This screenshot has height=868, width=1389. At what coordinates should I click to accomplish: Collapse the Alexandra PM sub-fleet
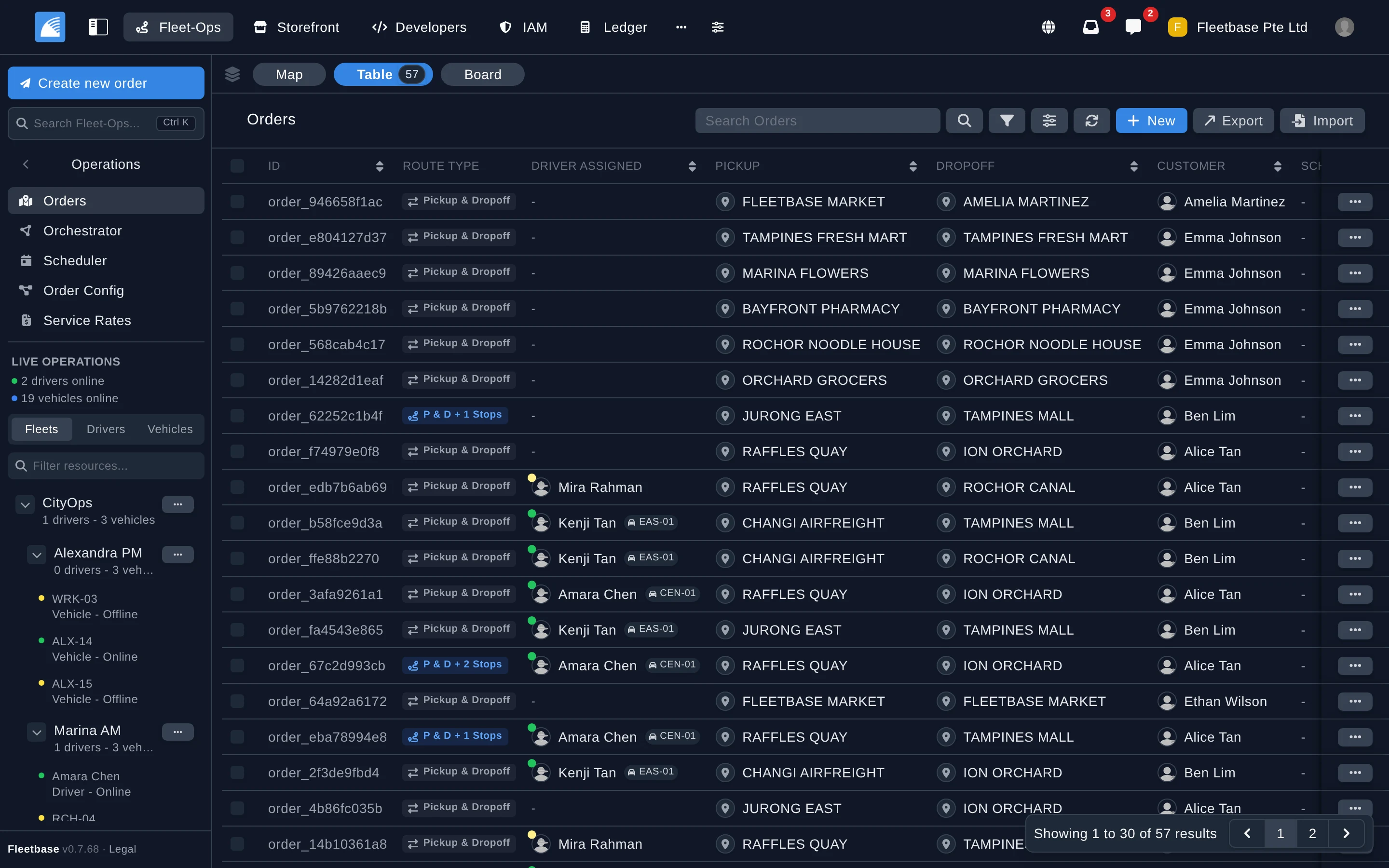(x=37, y=555)
